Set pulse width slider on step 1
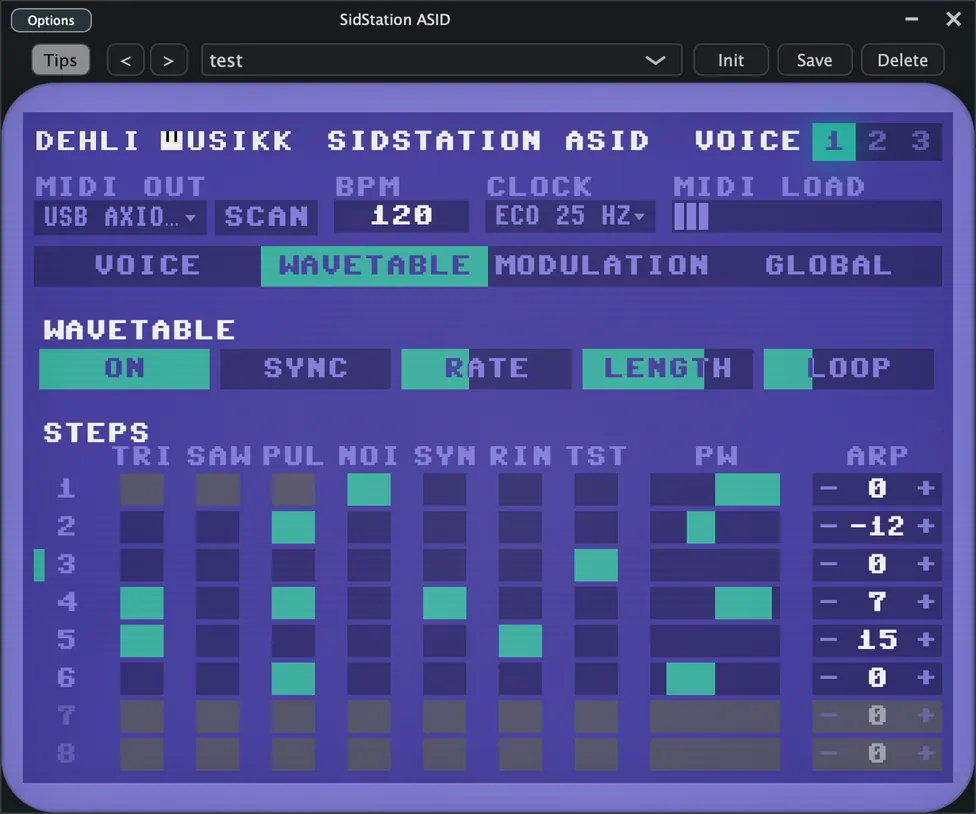The image size is (976, 814). pos(715,489)
